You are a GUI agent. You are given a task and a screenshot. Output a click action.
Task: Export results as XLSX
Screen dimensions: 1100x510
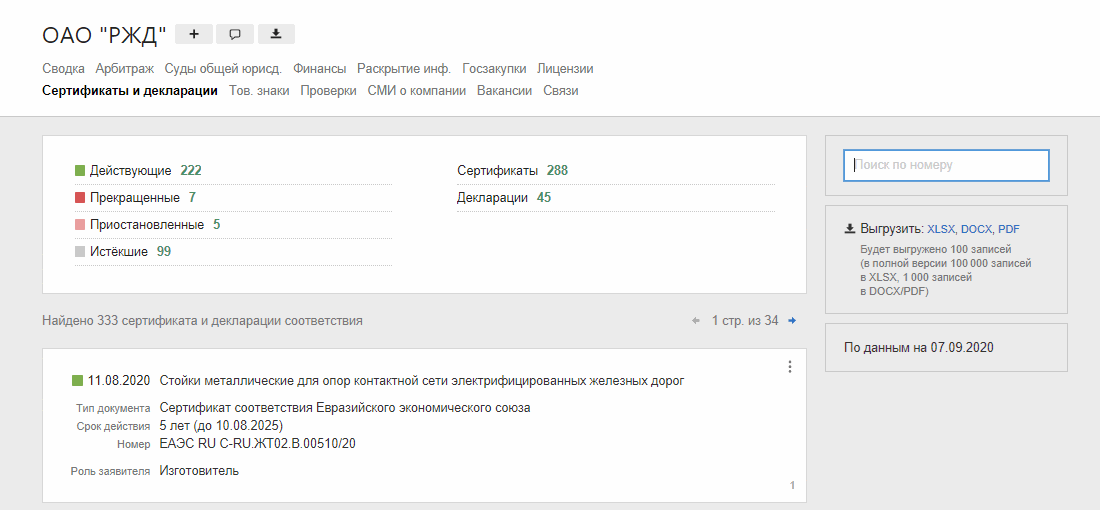(940, 229)
